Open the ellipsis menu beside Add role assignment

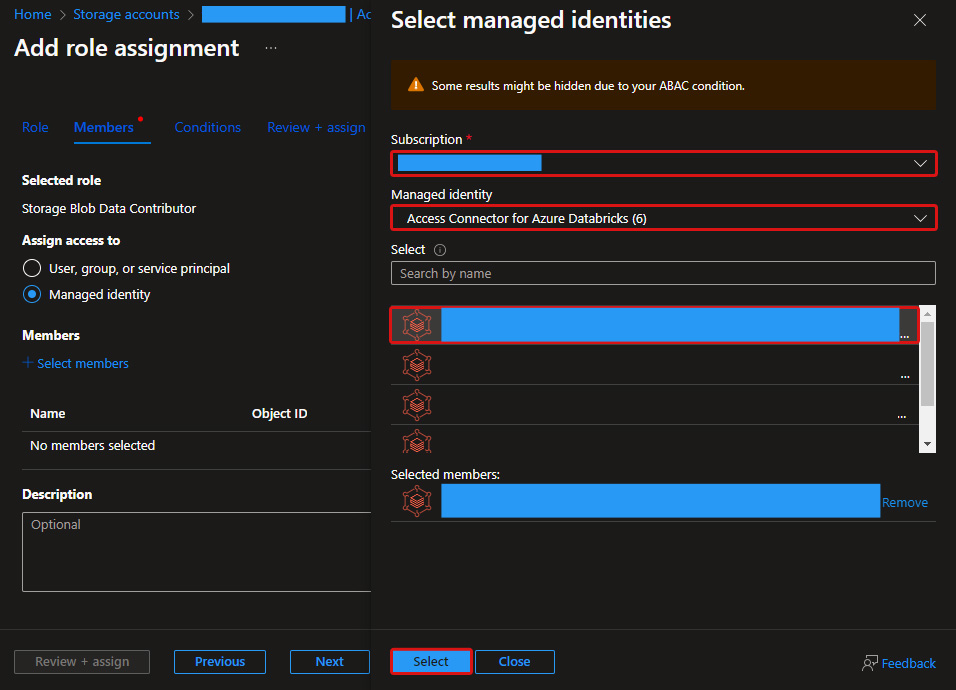pyautogui.click(x=271, y=48)
